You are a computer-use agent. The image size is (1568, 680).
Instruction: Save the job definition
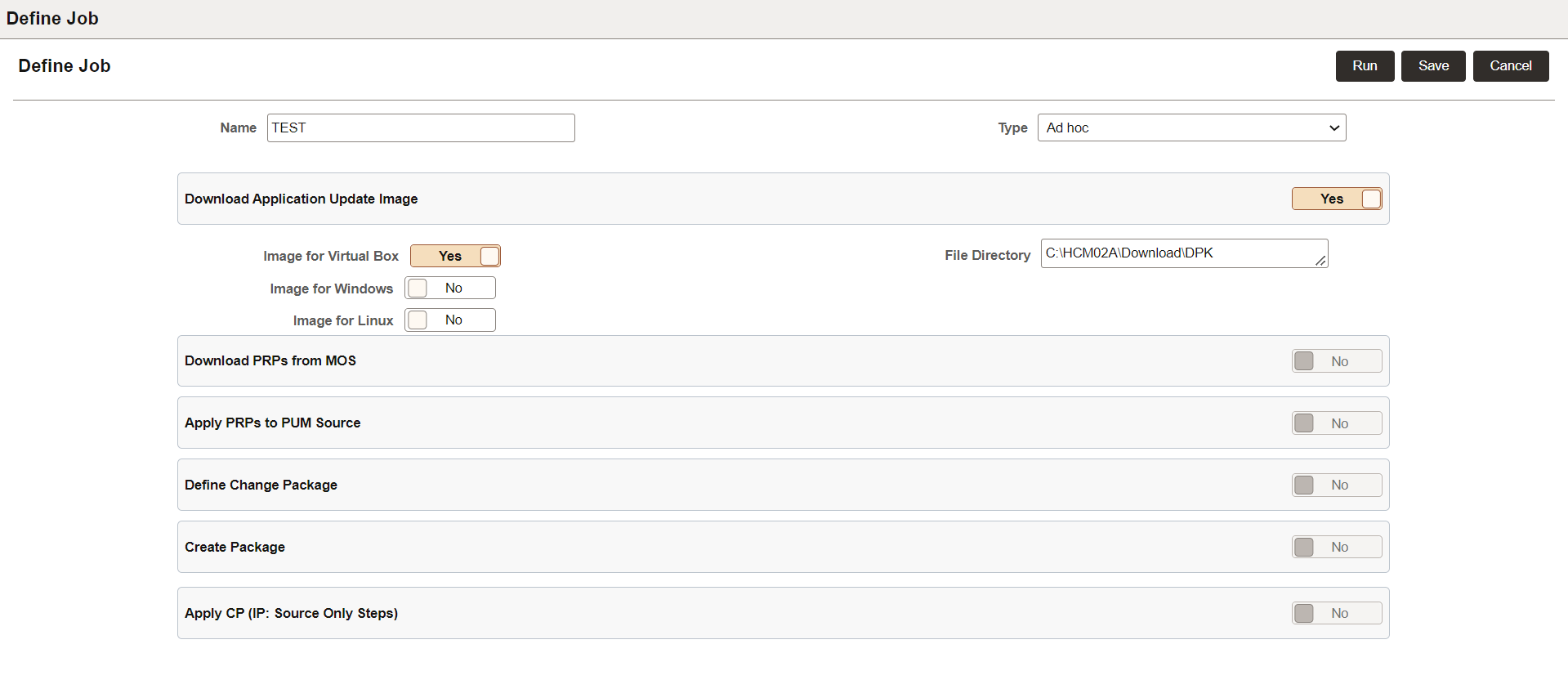1433,66
